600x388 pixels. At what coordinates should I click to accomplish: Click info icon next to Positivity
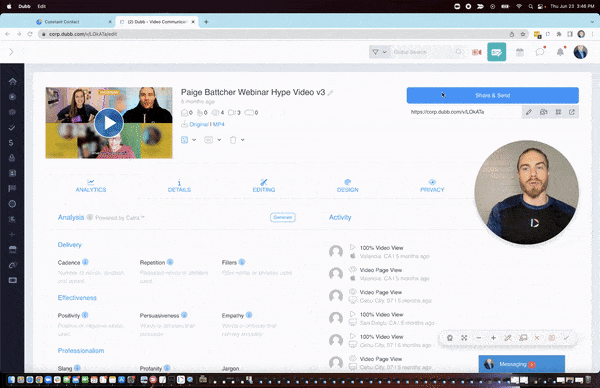coord(85,315)
